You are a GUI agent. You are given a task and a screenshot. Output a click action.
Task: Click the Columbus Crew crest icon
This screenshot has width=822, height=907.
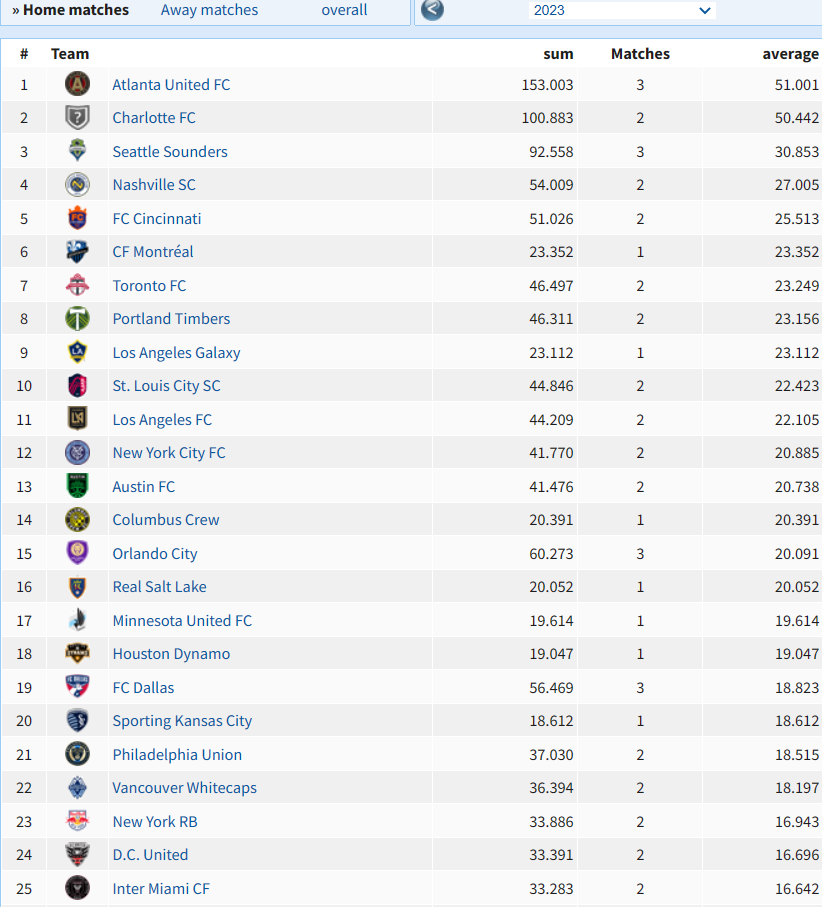coord(77,519)
